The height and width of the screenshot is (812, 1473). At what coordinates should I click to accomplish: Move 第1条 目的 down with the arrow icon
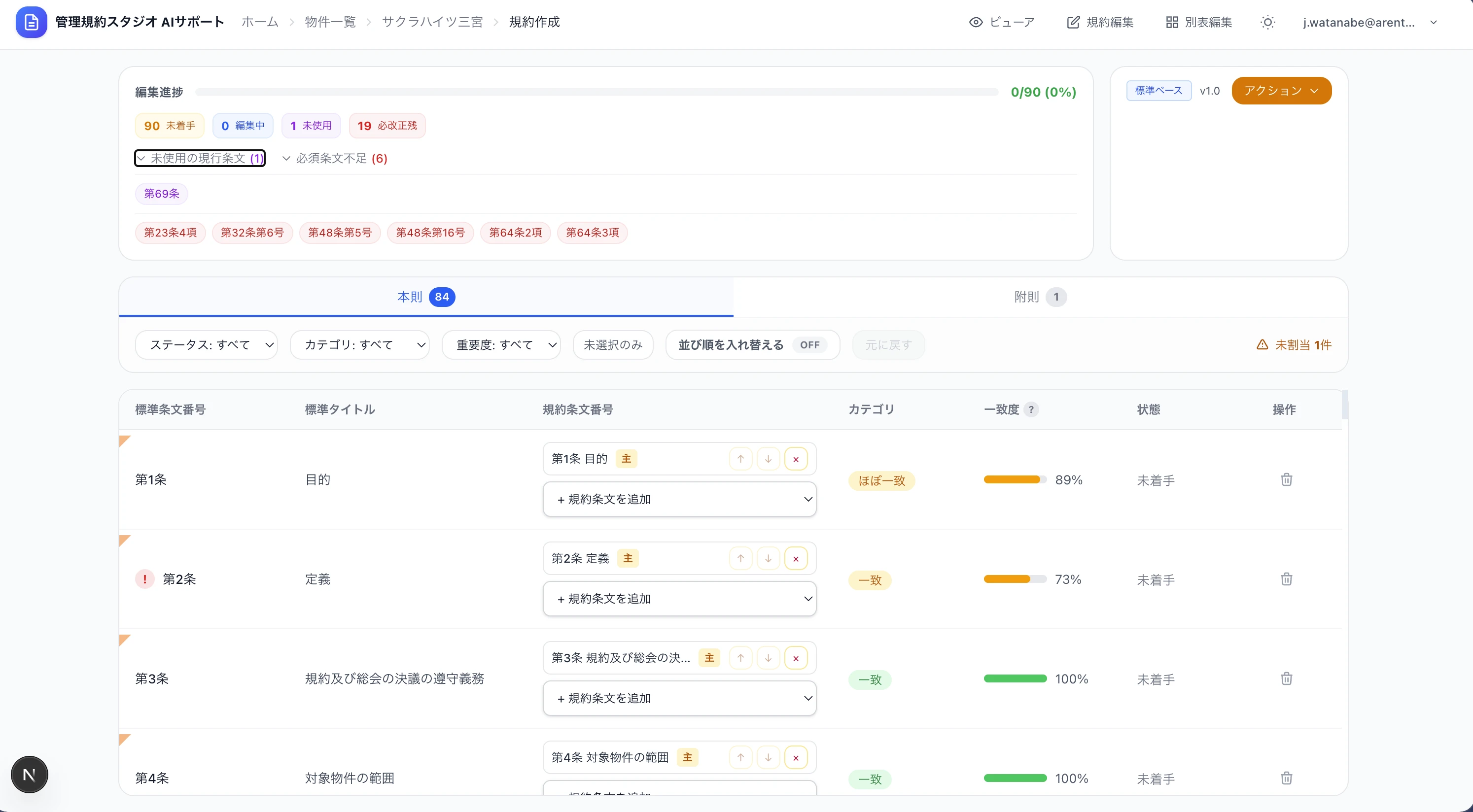[768, 458]
